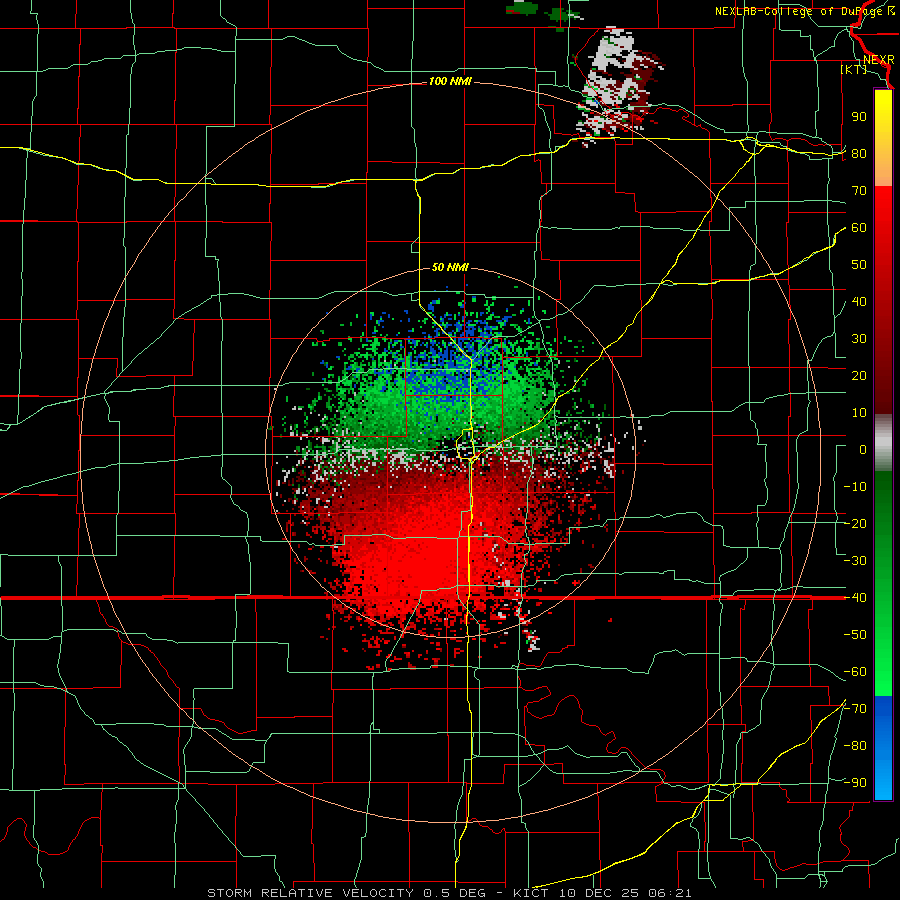The height and width of the screenshot is (900, 900).
Task: Click the NEXR label above color scale
Action: [878, 60]
